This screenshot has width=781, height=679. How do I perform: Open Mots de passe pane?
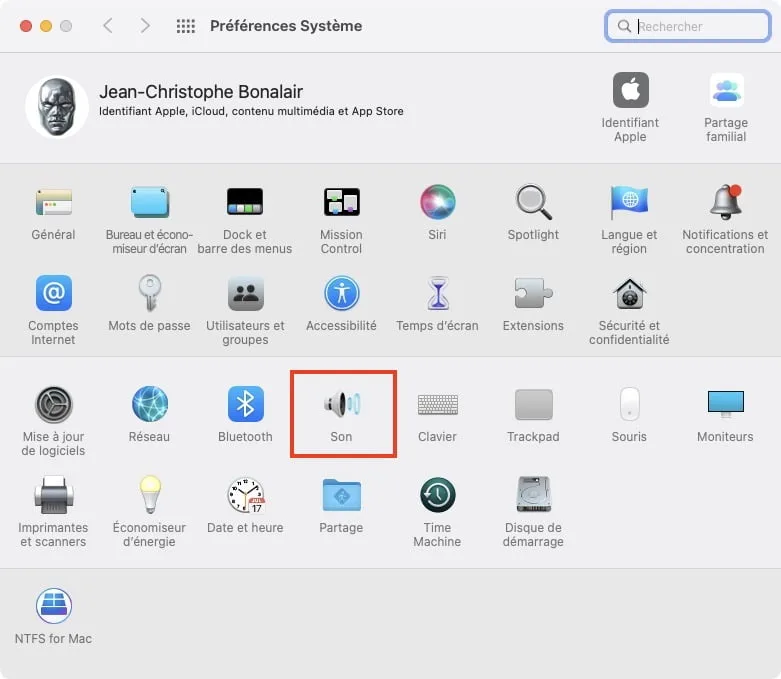pyautogui.click(x=149, y=293)
